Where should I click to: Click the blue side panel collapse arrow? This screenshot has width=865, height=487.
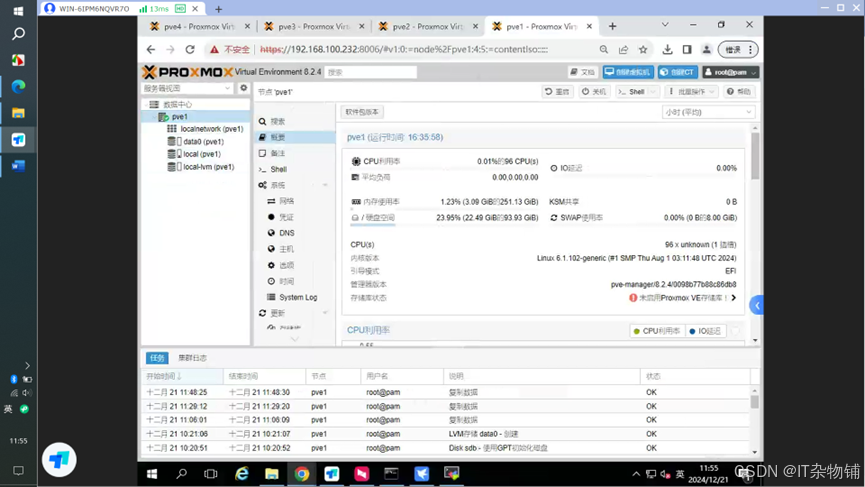[x=757, y=305]
